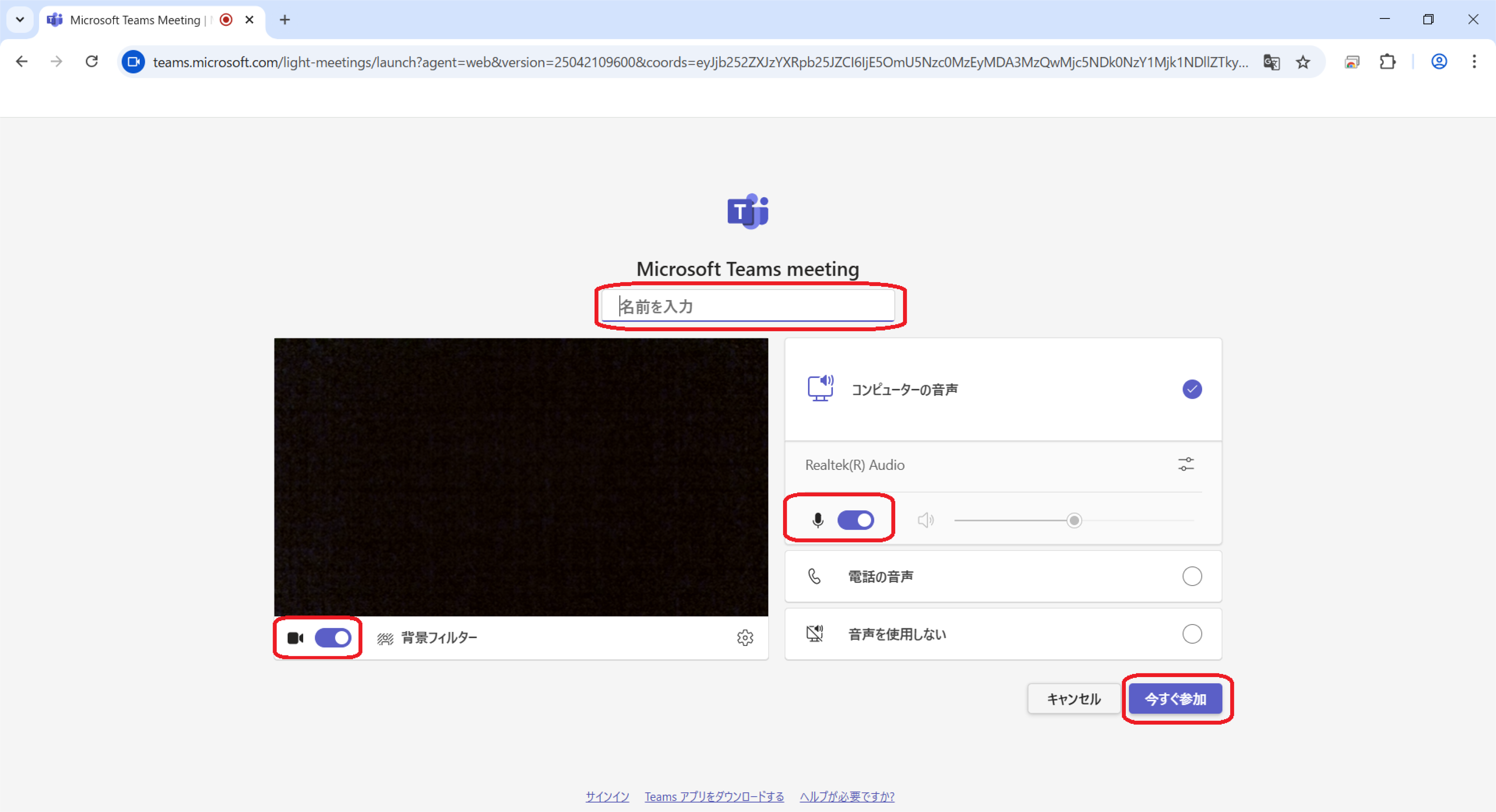Click the キャンセル button
Viewport: 1496px width, 812px height.
1074,699
